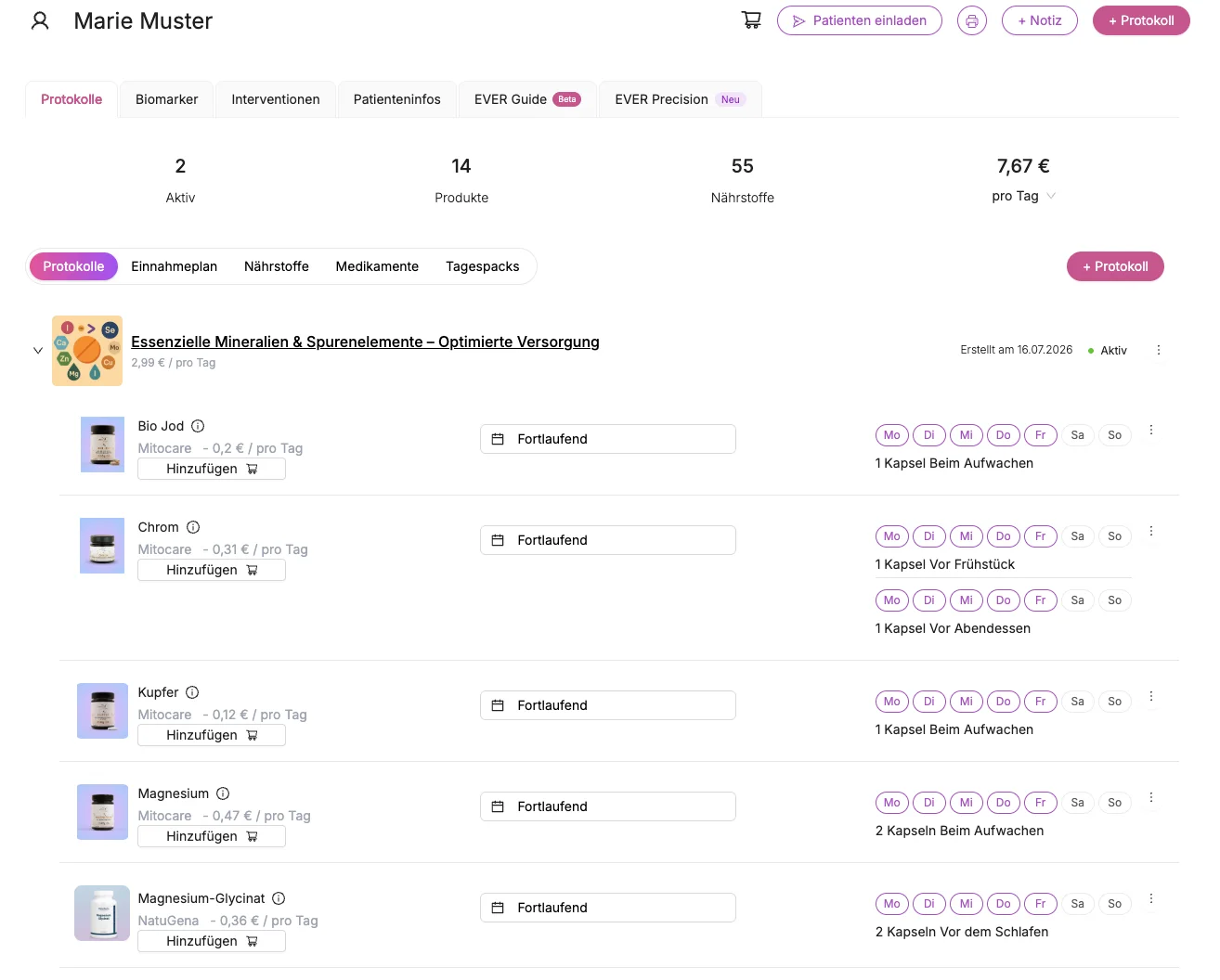The height and width of the screenshot is (980, 1220).
Task: Open info icon next to Chrom
Action: [x=193, y=527]
